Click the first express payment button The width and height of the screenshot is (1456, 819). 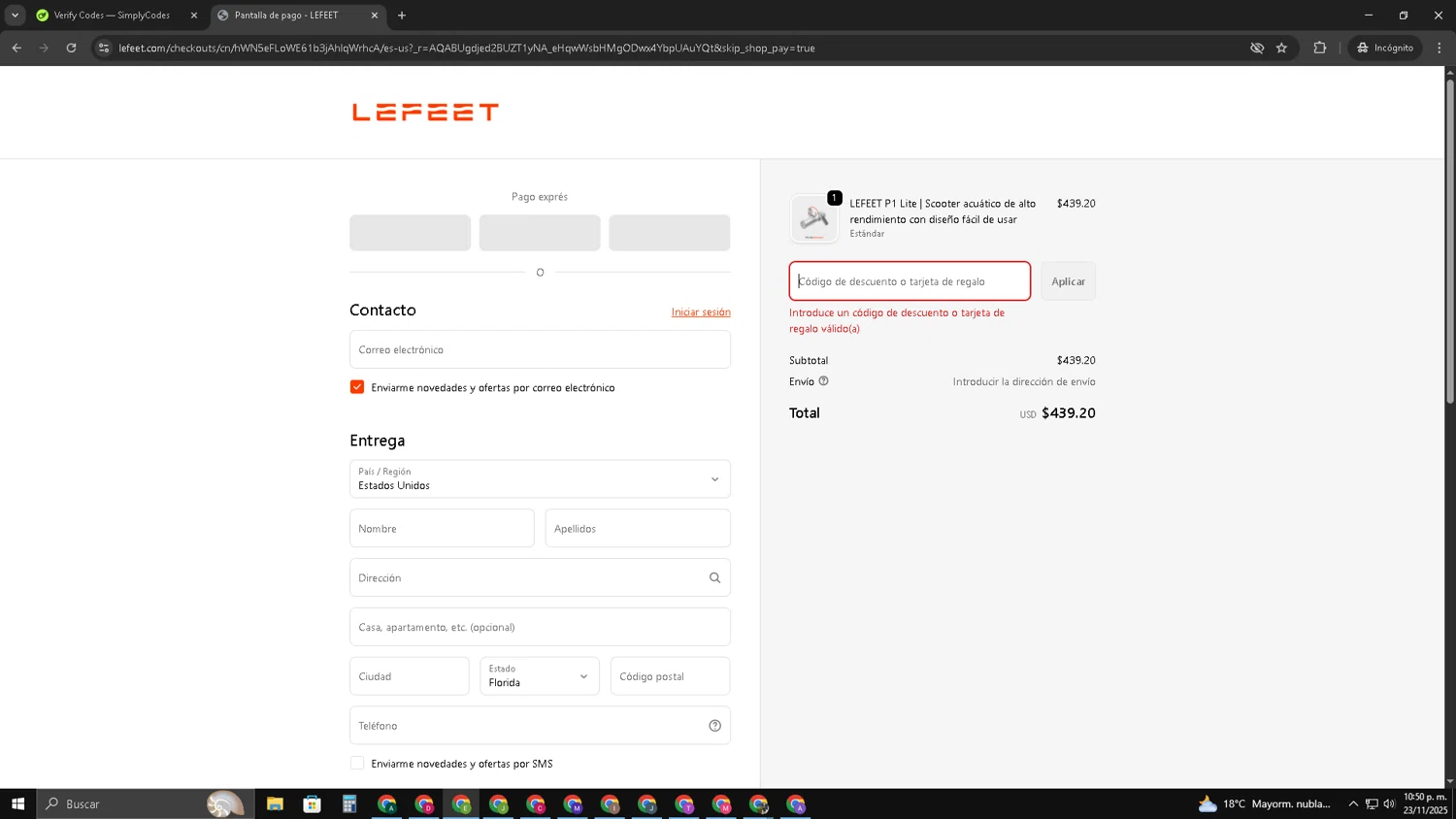pos(410,233)
